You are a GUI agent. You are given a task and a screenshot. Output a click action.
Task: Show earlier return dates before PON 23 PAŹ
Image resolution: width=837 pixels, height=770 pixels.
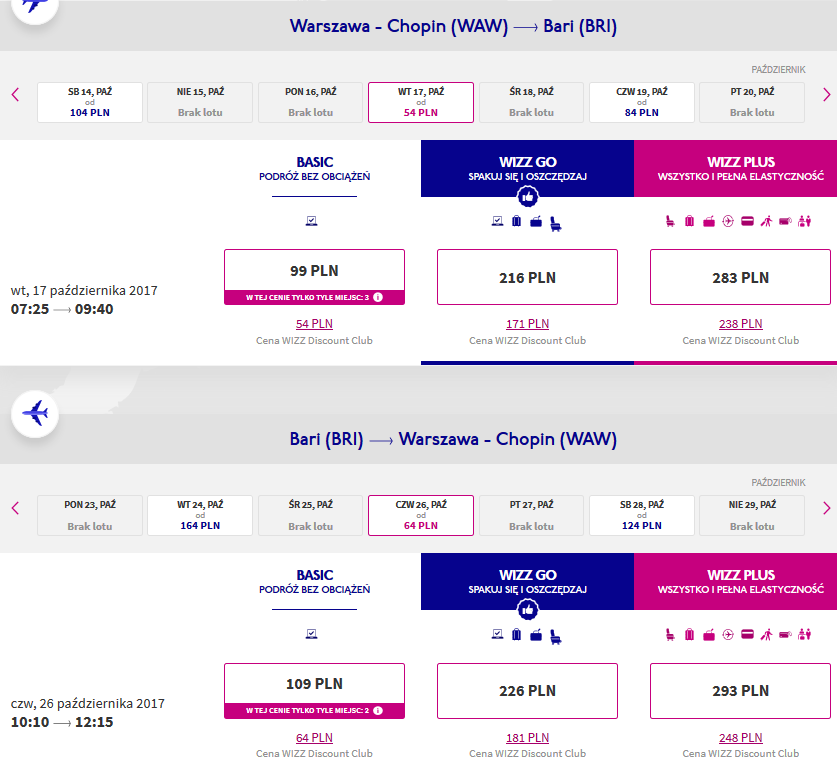coord(15,508)
